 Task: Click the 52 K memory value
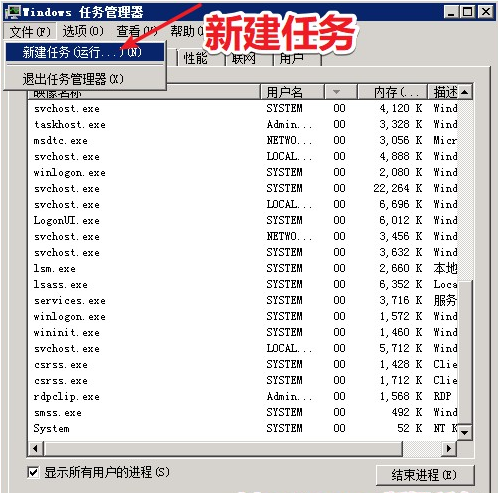(410, 428)
